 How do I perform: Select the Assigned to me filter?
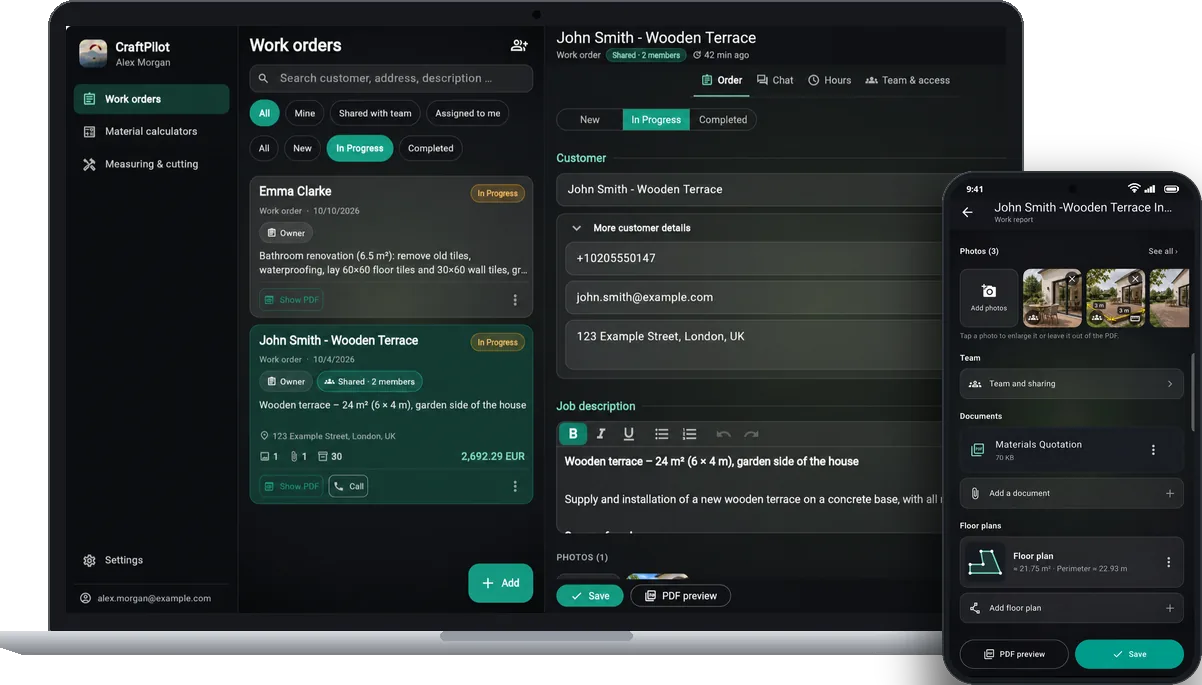(x=467, y=113)
